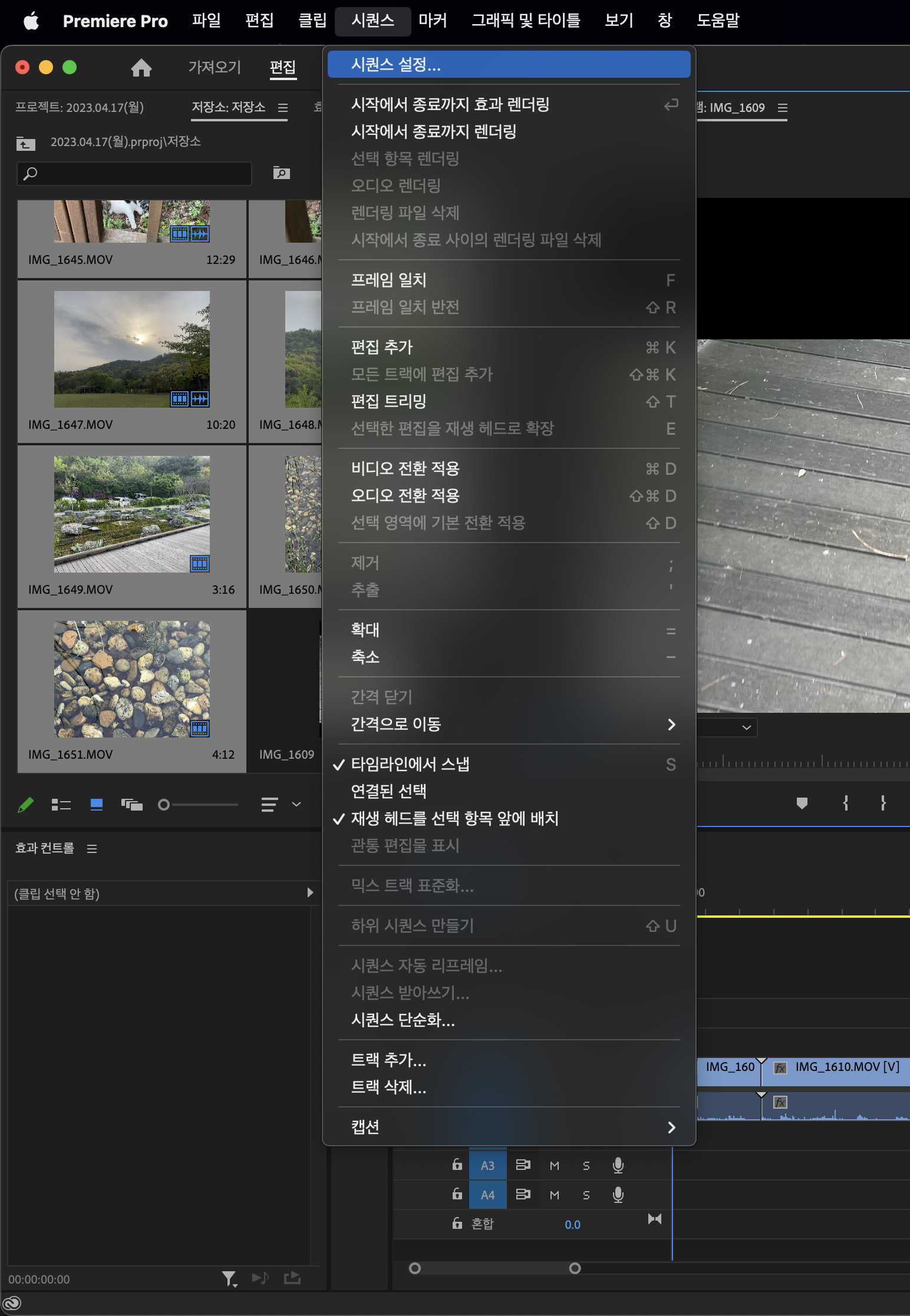
Task: Select 시작에서 종료까지 효과 렌더링
Action: 509,104
